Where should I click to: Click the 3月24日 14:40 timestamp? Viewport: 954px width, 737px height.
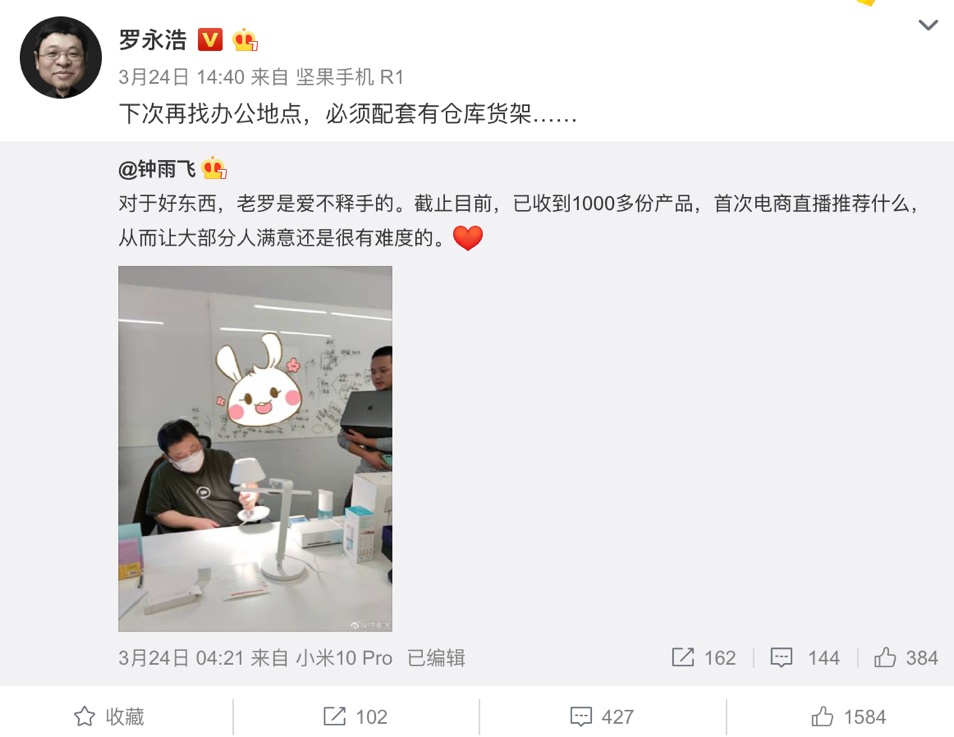click(181, 77)
